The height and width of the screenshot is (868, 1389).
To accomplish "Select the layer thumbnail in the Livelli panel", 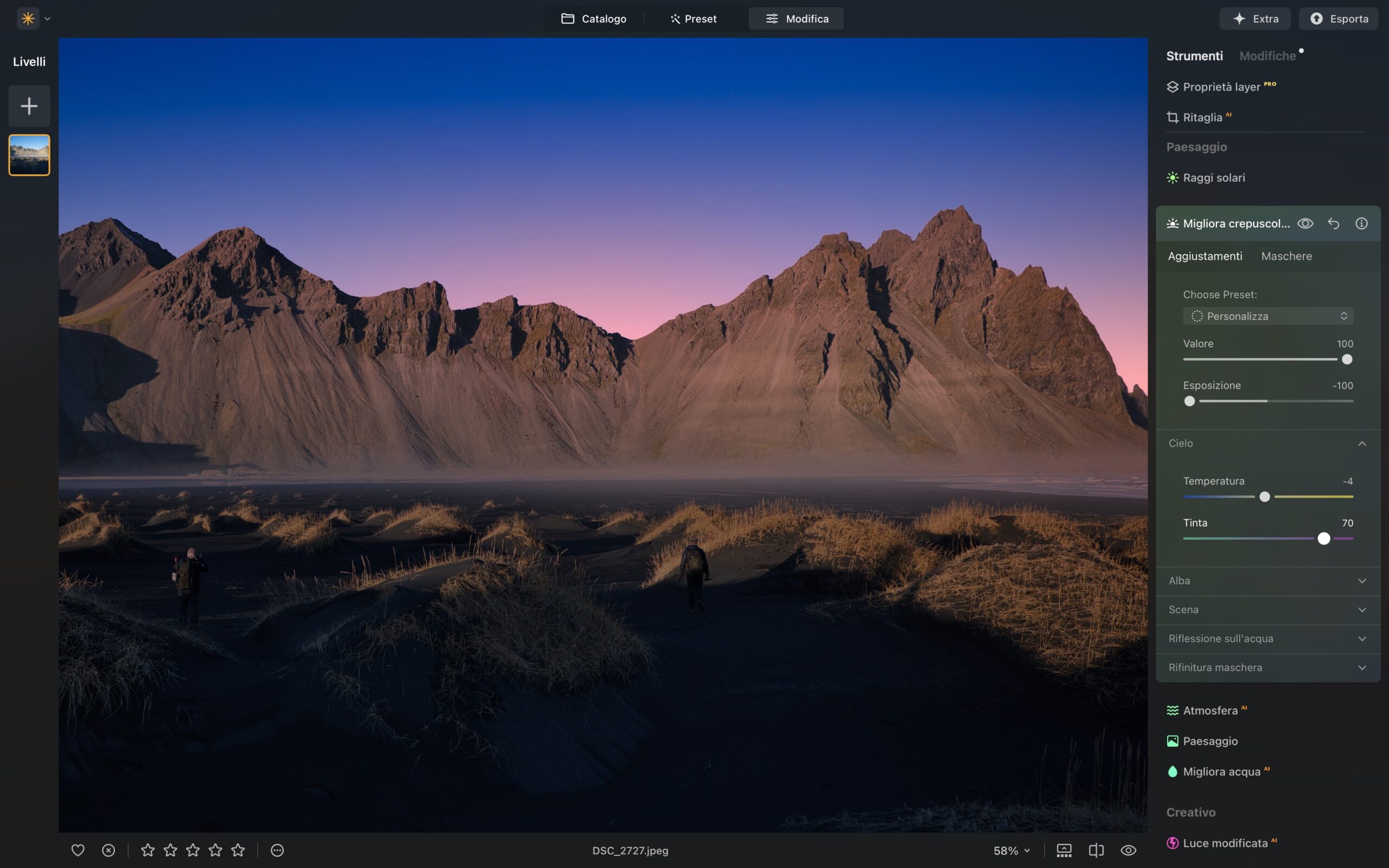I will [x=29, y=155].
